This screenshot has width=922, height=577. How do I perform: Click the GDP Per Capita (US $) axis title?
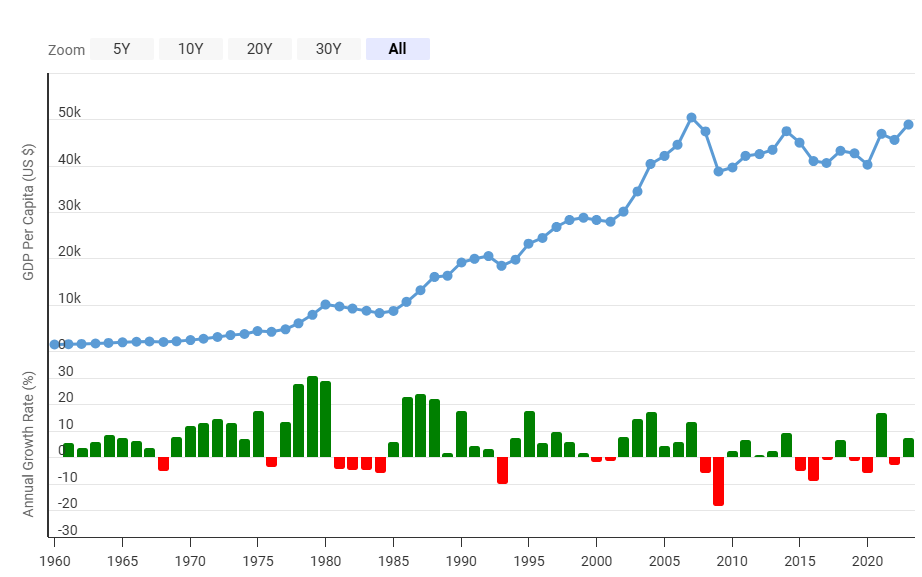click(28, 212)
